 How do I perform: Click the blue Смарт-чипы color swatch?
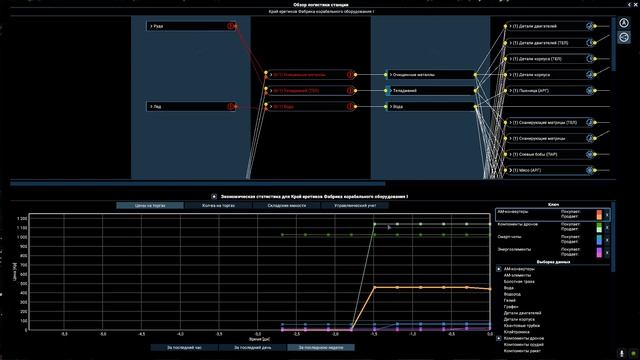point(599,240)
